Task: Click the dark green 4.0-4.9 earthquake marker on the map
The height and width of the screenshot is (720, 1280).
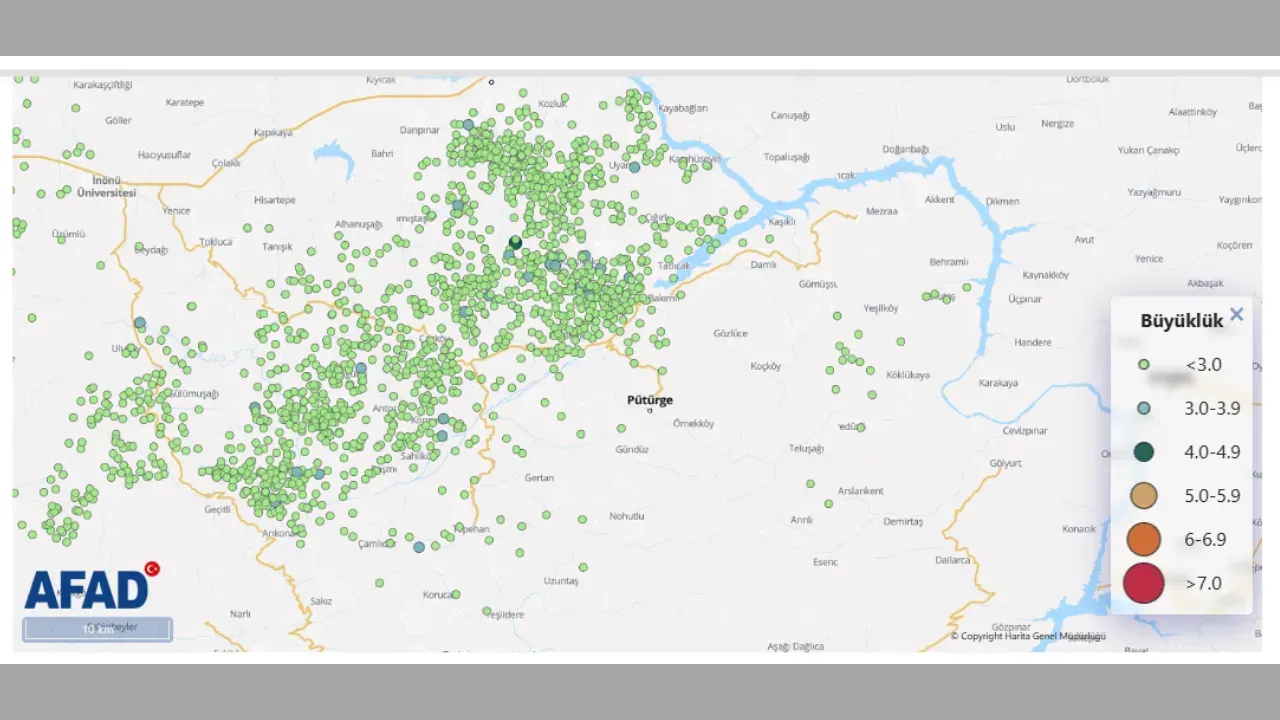Action: click(x=516, y=242)
